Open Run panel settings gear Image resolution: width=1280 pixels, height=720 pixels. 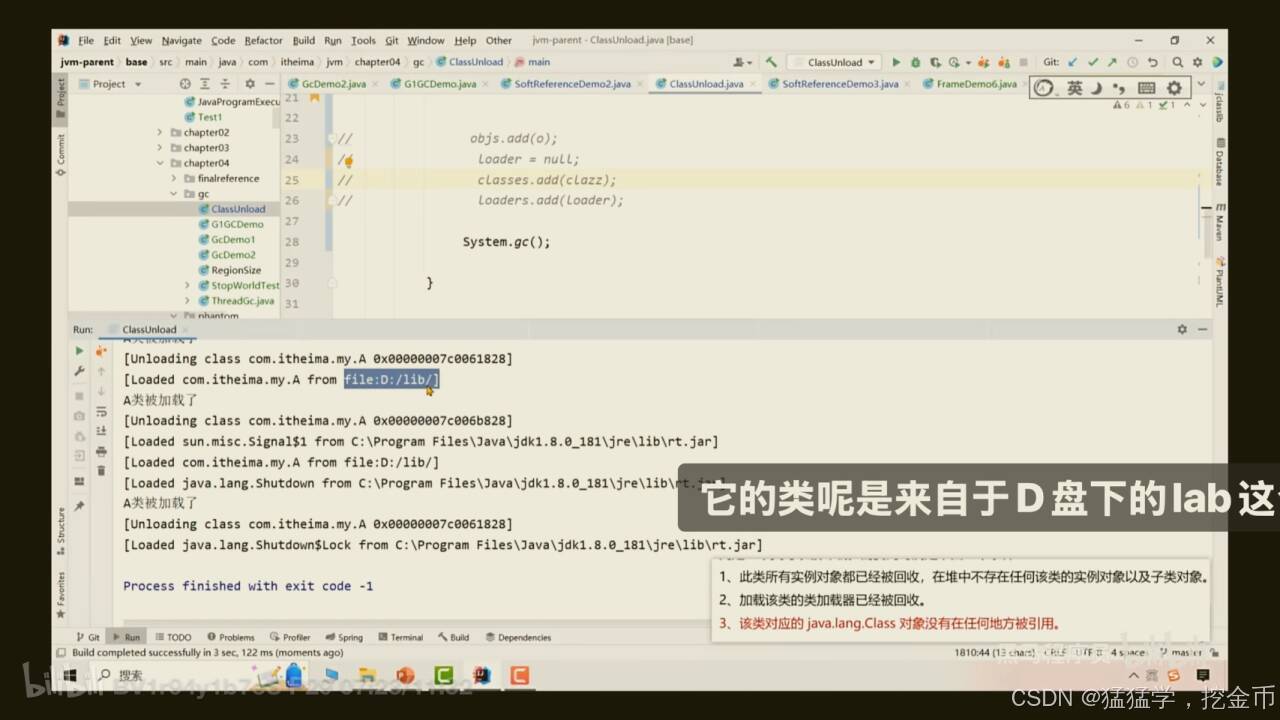point(1182,329)
